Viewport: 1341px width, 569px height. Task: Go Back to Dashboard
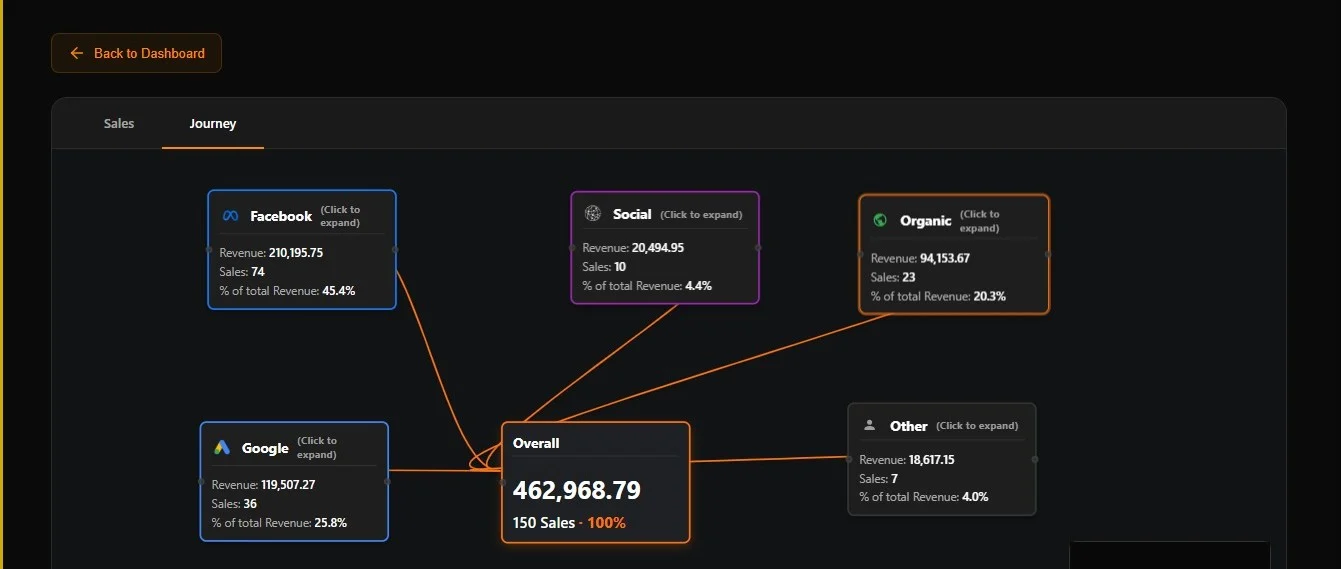point(137,53)
